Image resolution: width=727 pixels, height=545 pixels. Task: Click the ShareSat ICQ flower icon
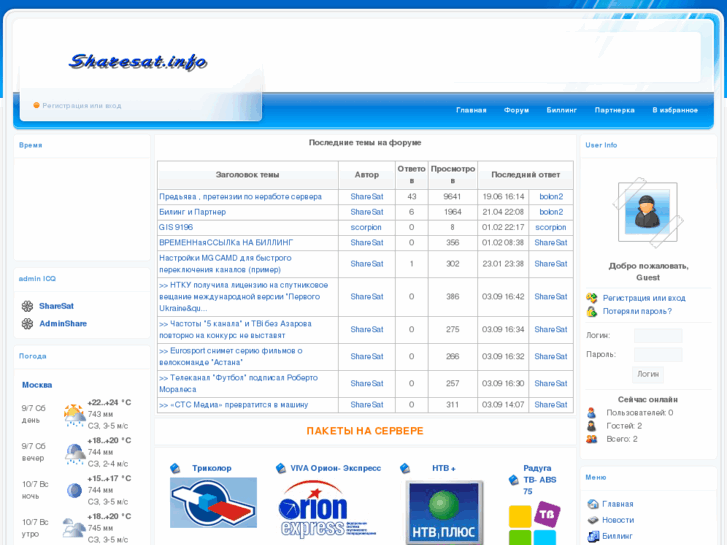click(27, 306)
